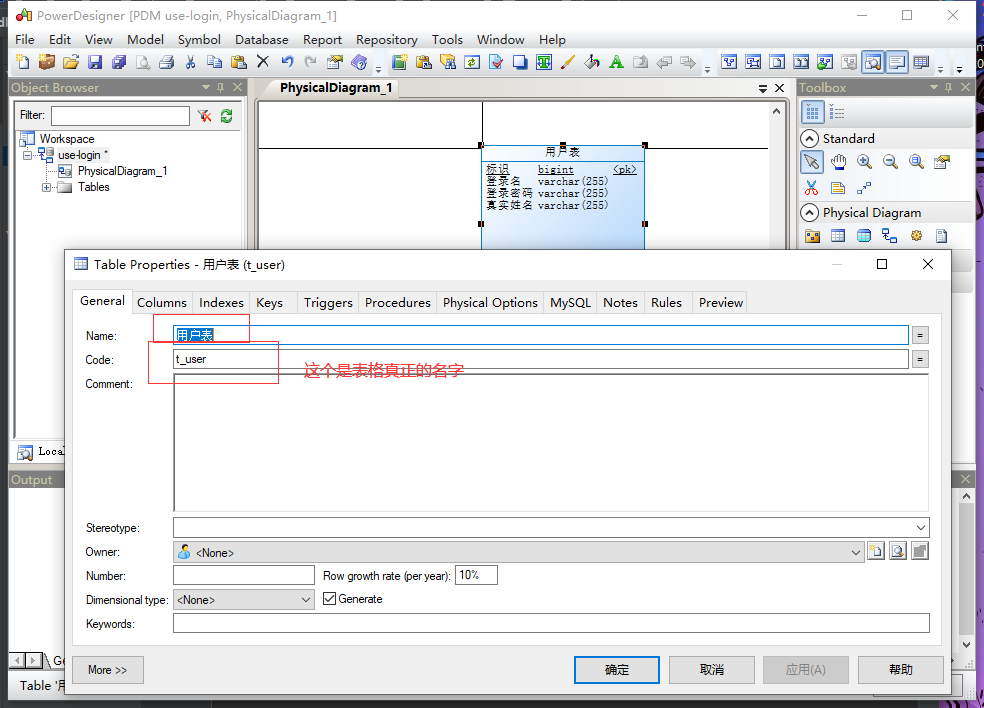Click the Open folder toolbar icon
This screenshot has width=984, height=708.
coord(71,62)
